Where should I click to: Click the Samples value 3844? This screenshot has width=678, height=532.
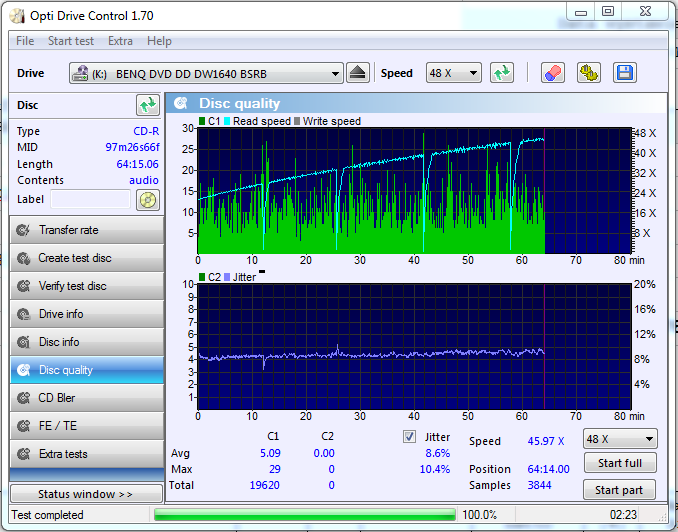pos(539,485)
